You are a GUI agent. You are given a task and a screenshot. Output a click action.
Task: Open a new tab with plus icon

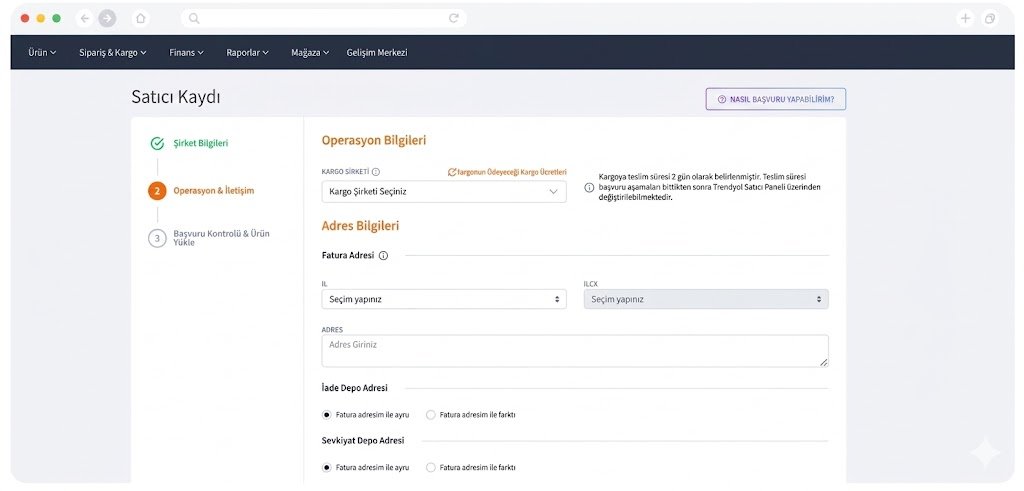965,18
